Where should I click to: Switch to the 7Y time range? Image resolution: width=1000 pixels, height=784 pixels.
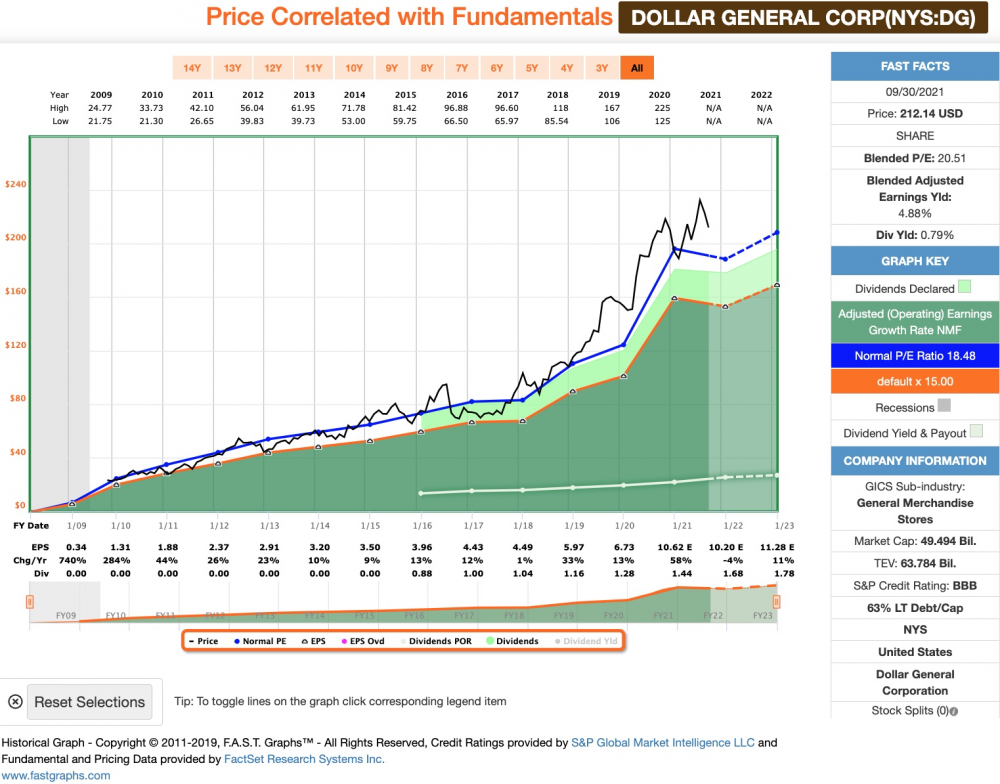click(462, 68)
